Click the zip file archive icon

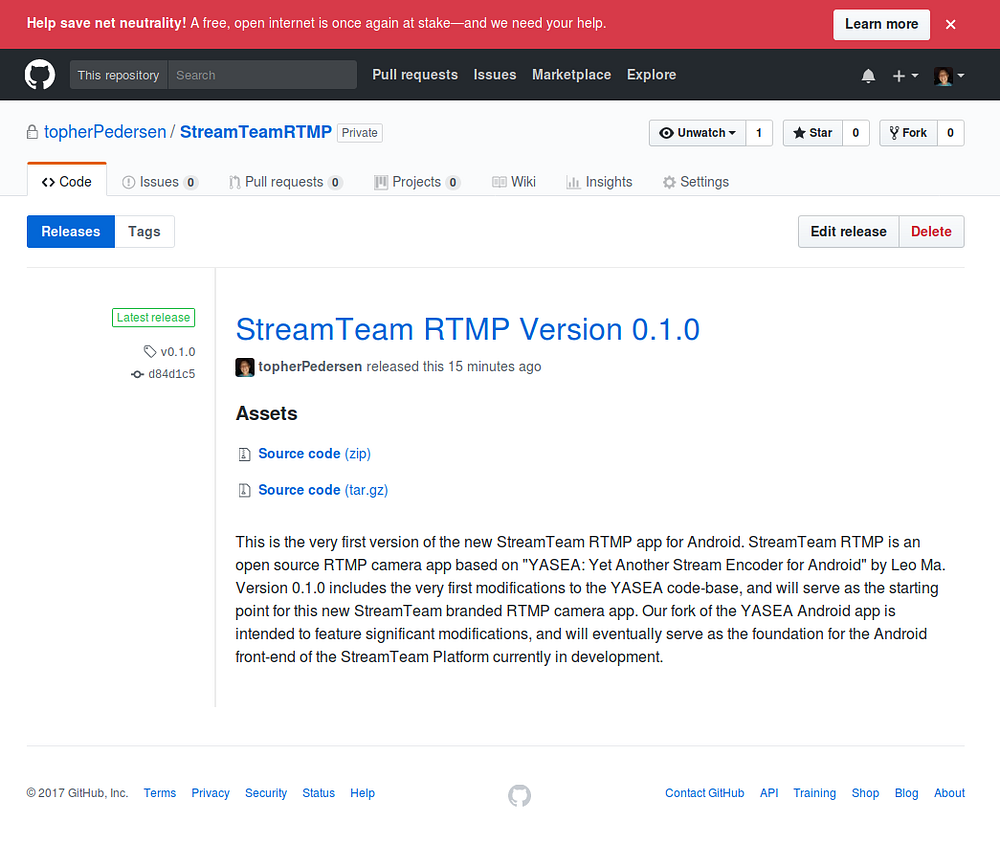244,454
